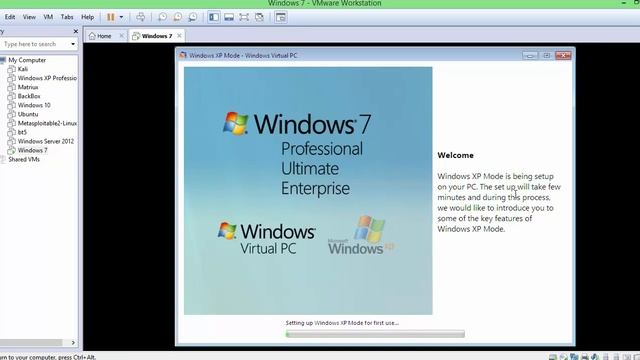Open the Help menu

point(87,17)
